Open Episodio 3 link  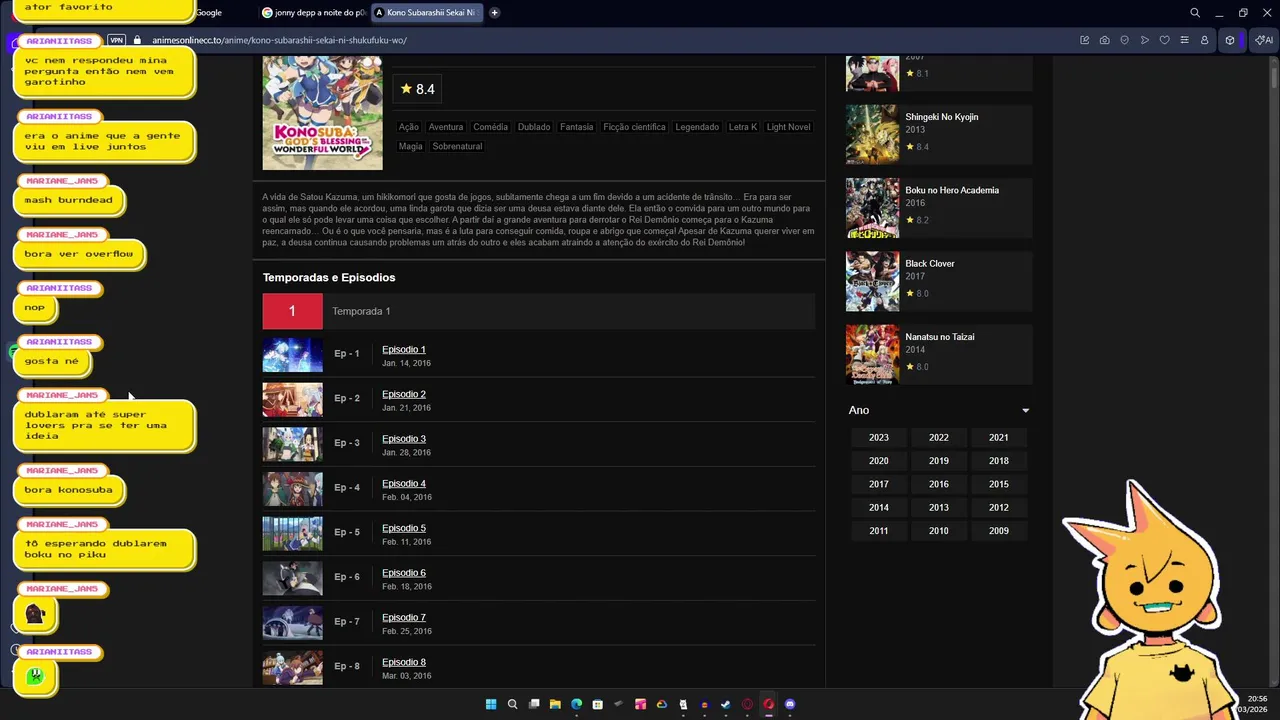coord(404,439)
